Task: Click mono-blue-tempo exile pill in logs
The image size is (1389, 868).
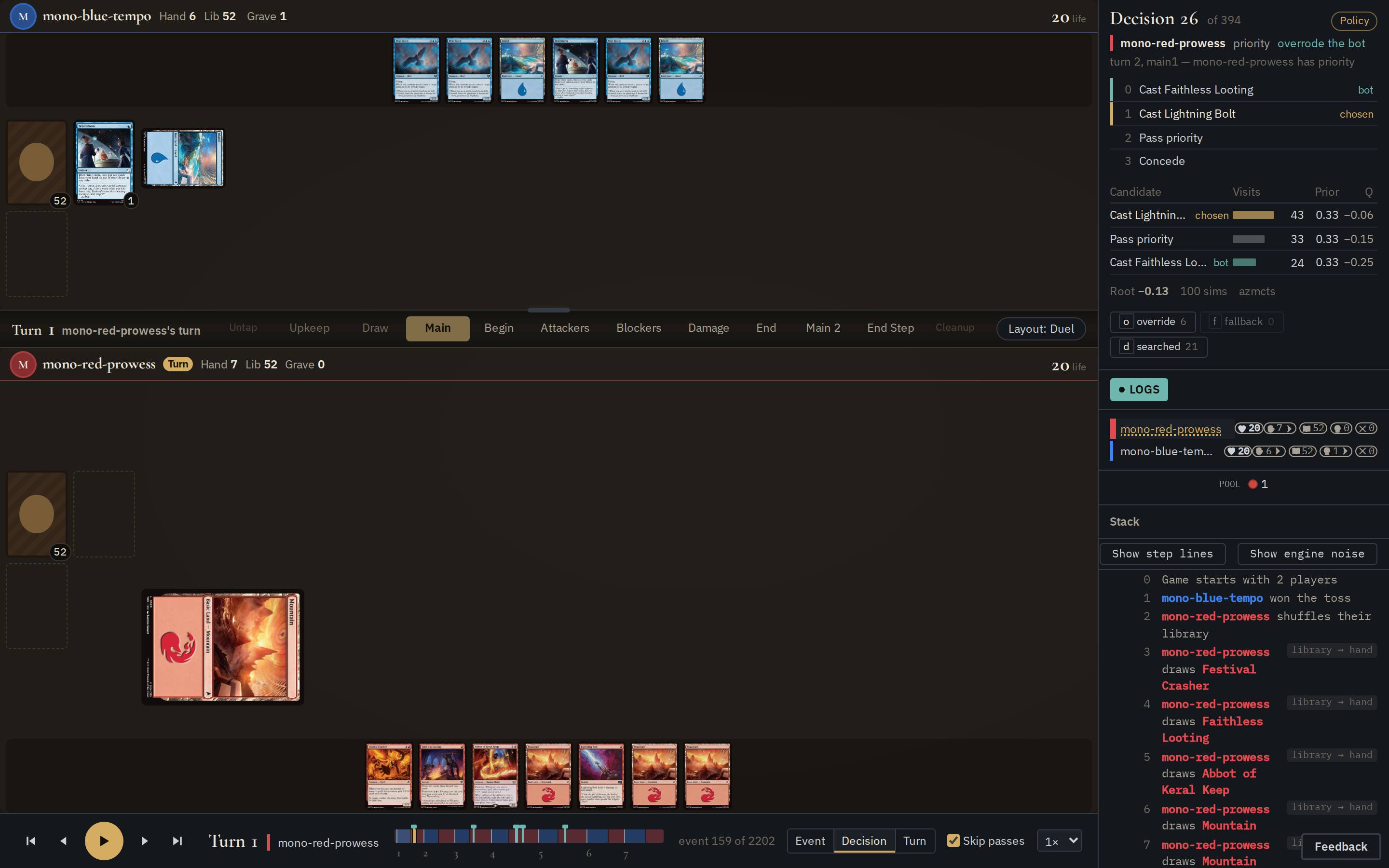Action: click(x=1366, y=451)
